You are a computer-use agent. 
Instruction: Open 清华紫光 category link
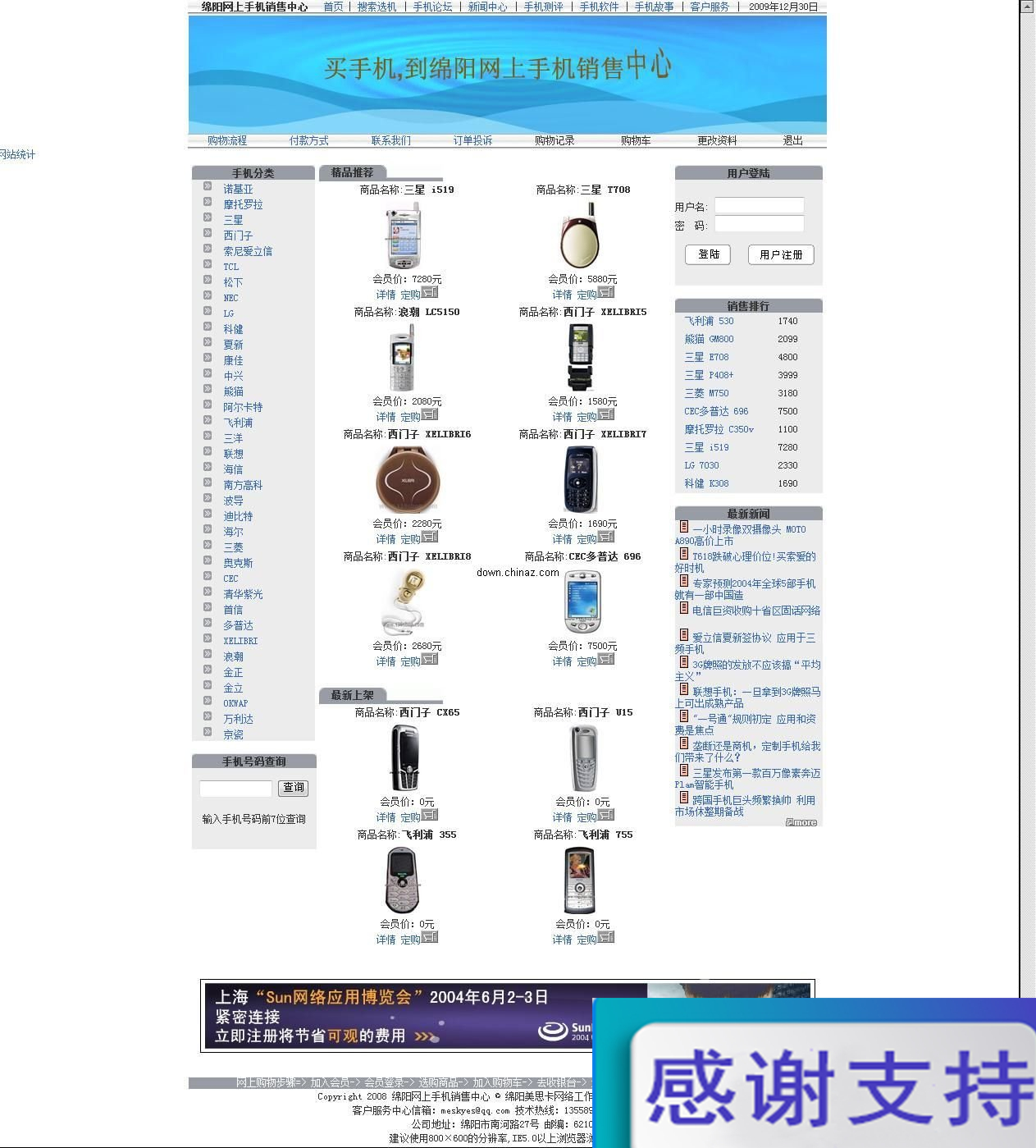pyautogui.click(x=244, y=594)
